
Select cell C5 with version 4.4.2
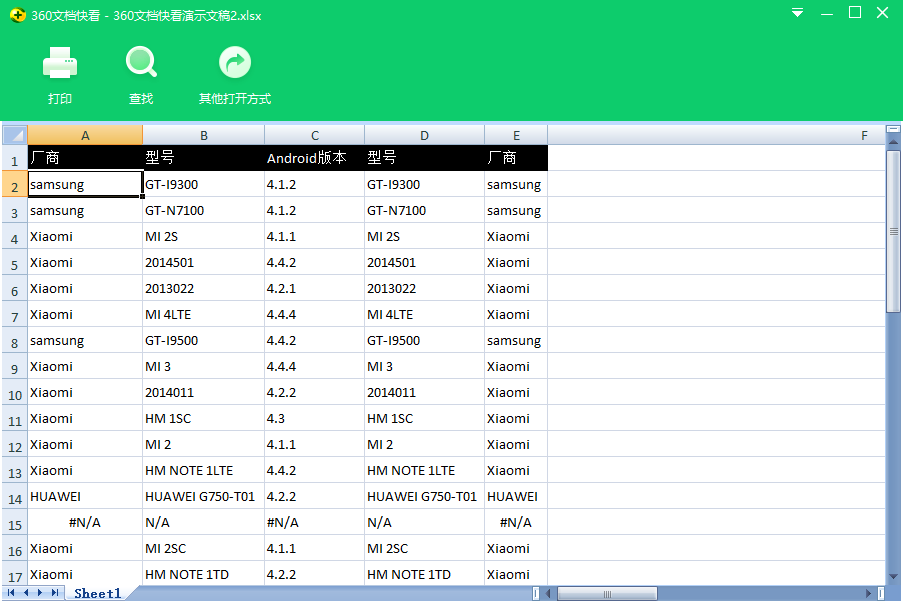314,262
